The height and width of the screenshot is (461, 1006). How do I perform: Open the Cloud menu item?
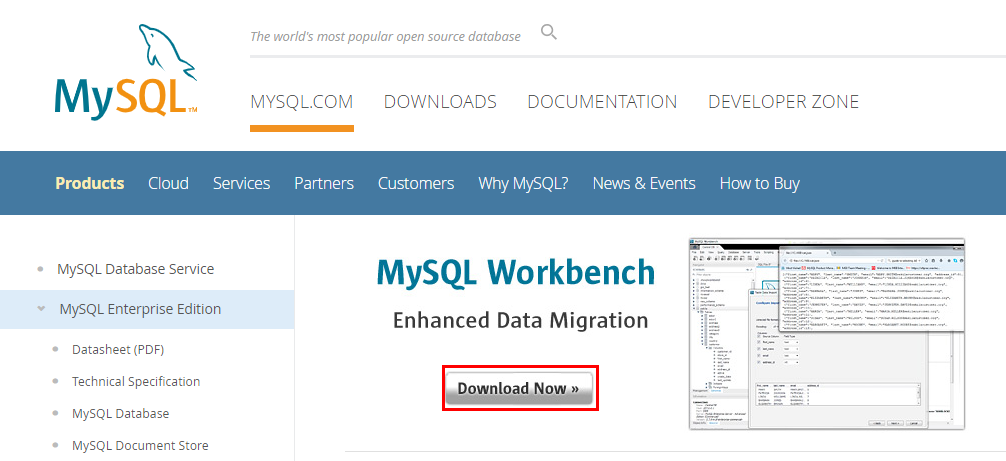click(x=168, y=183)
